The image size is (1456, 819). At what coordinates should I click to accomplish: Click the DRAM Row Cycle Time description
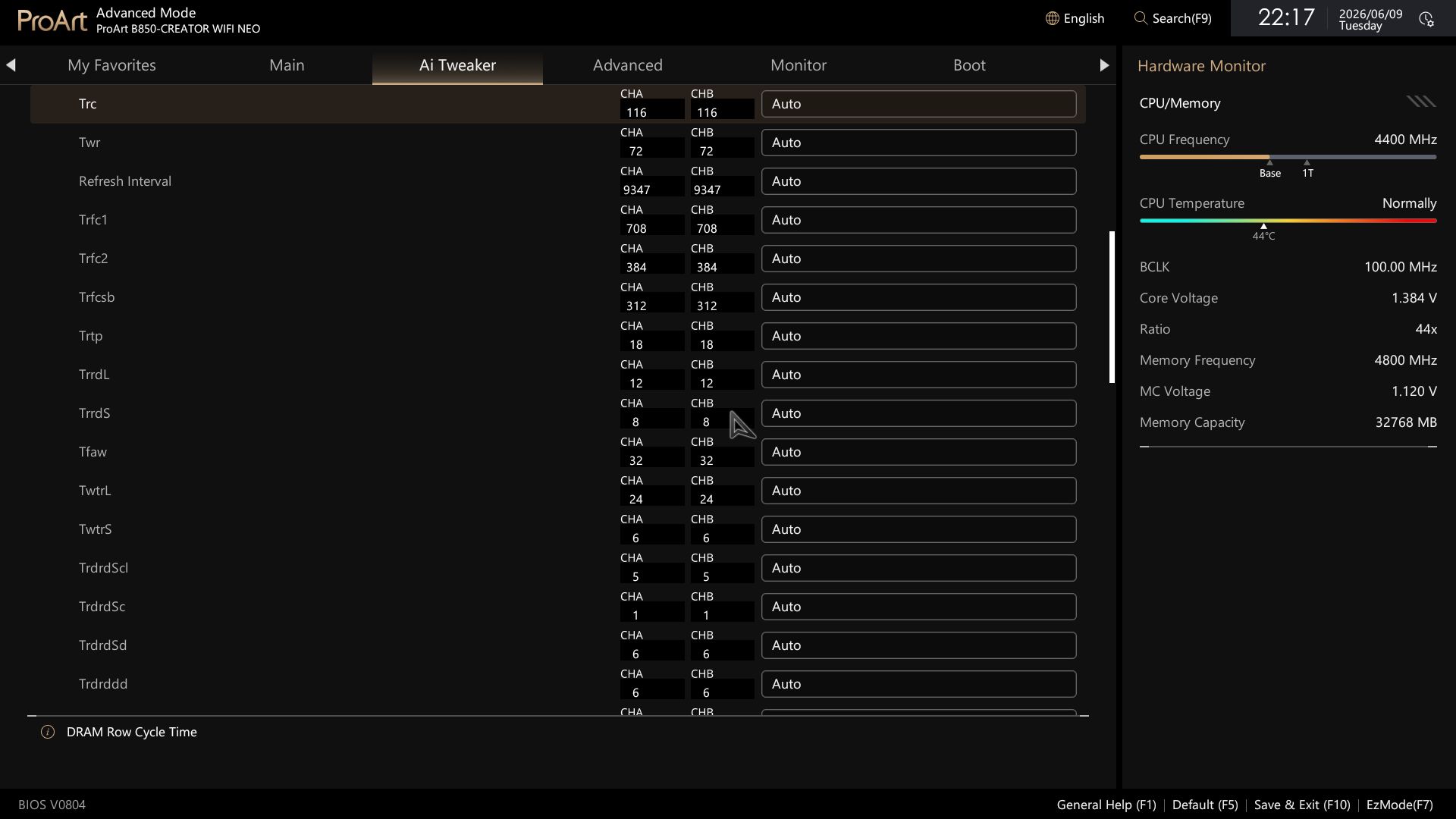tap(132, 732)
